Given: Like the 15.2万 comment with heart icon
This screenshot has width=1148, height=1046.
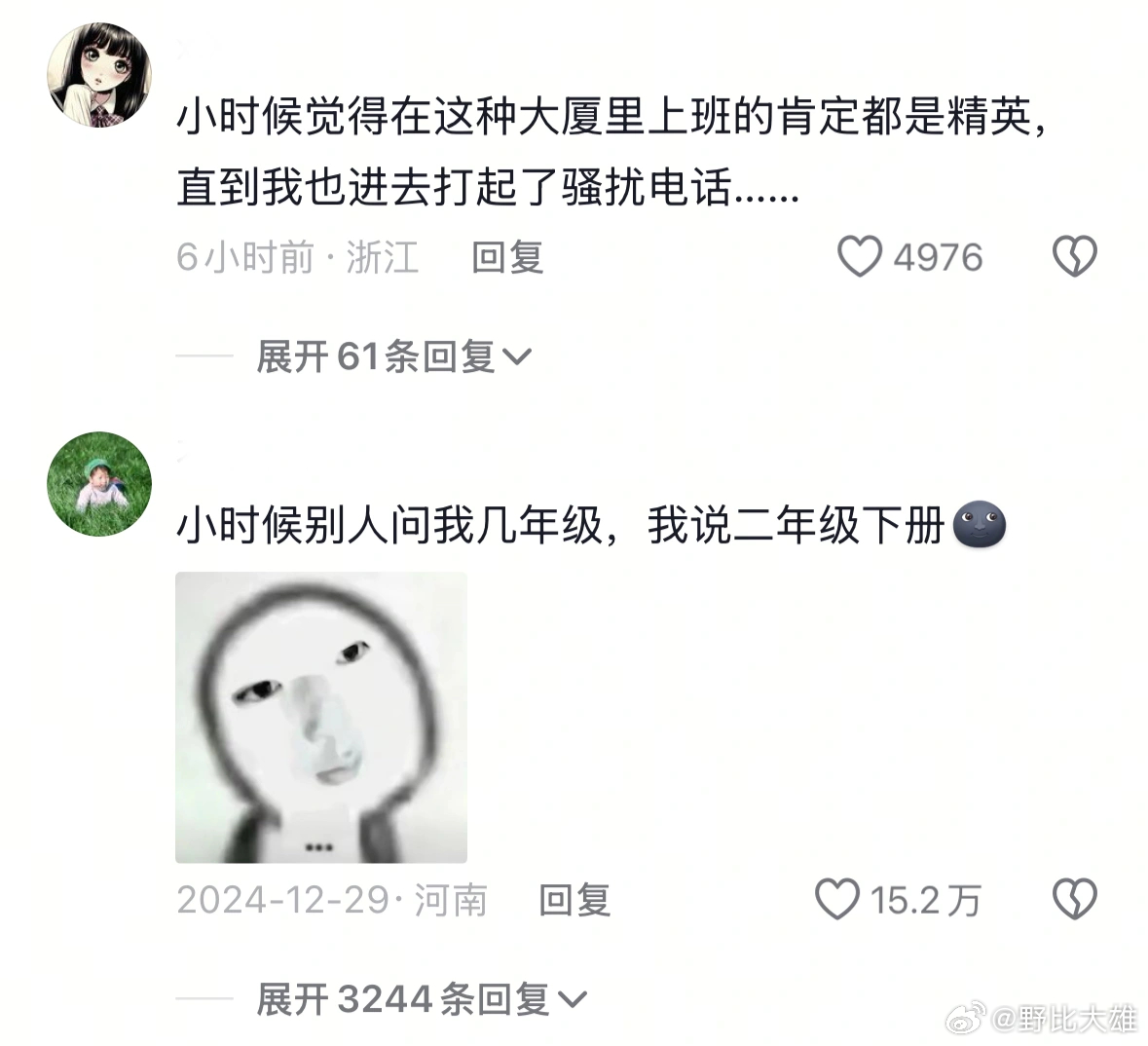Looking at the screenshot, I should 836,900.
